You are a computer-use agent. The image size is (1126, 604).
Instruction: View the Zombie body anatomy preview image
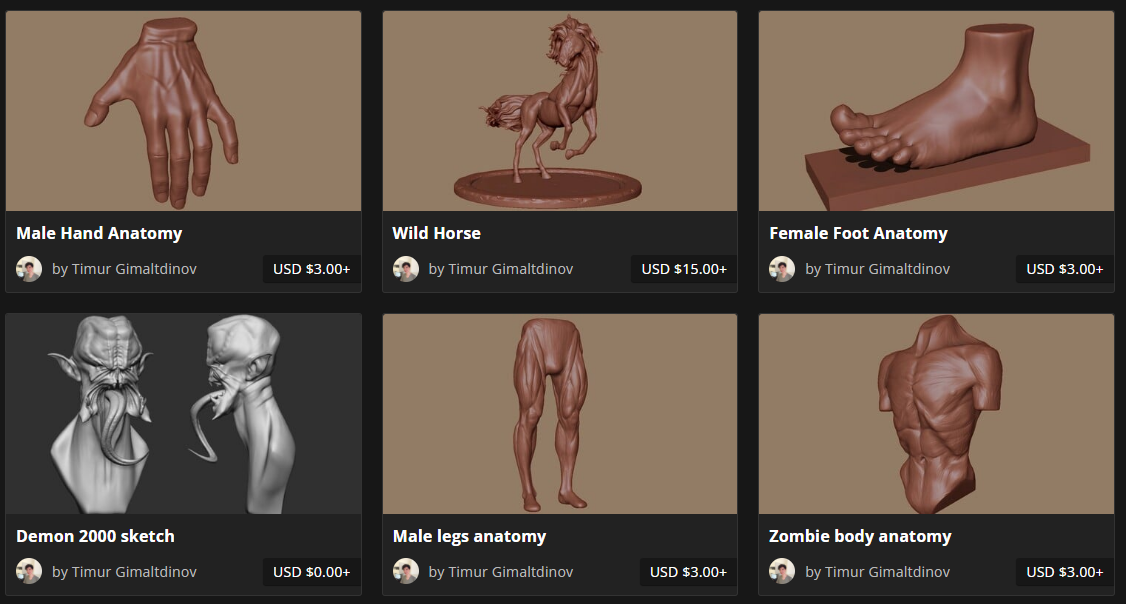point(936,414)
